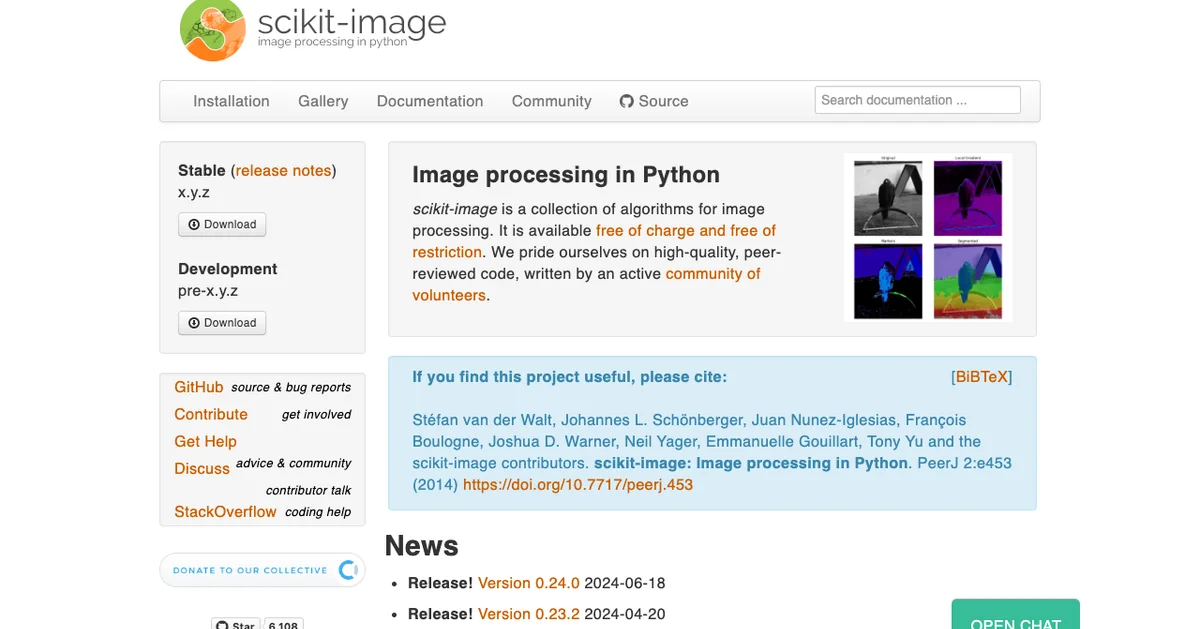Click the 2024-06-18 release date
This screenshot has height=629, width=1200.
[x=625, y=583]
